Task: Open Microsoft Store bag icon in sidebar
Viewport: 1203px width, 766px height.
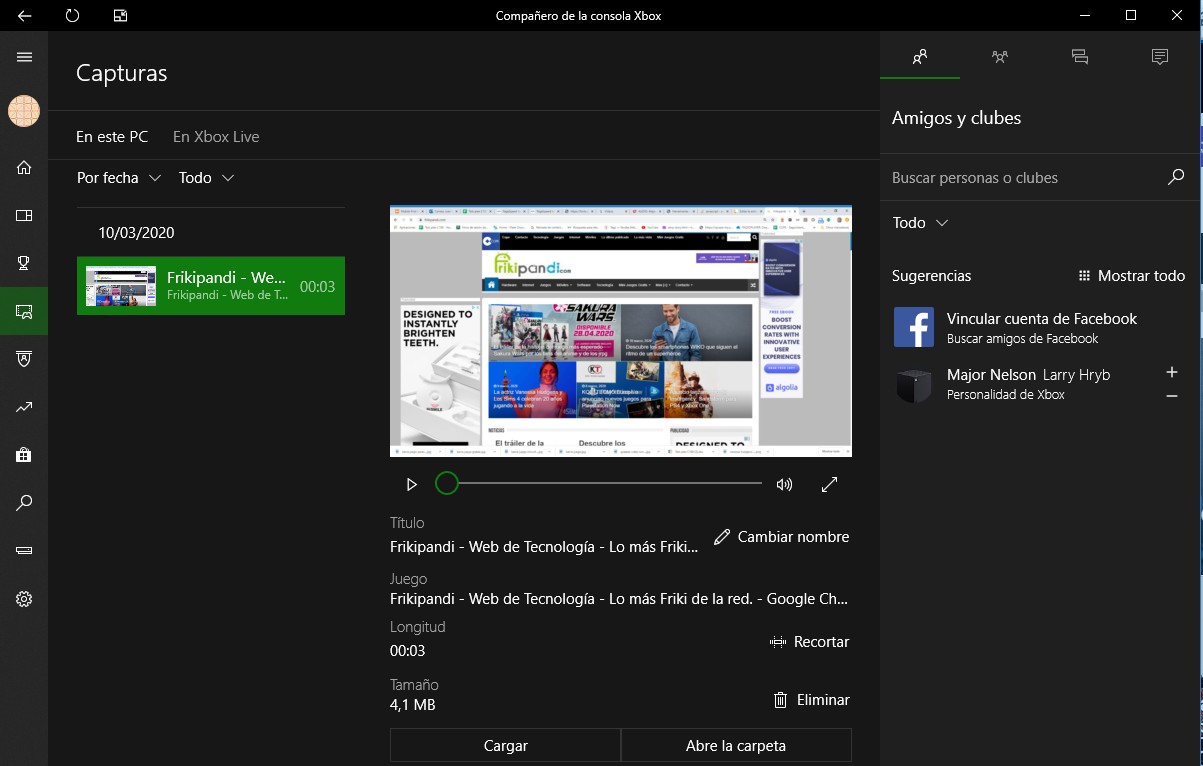Action: pos(24,455)
